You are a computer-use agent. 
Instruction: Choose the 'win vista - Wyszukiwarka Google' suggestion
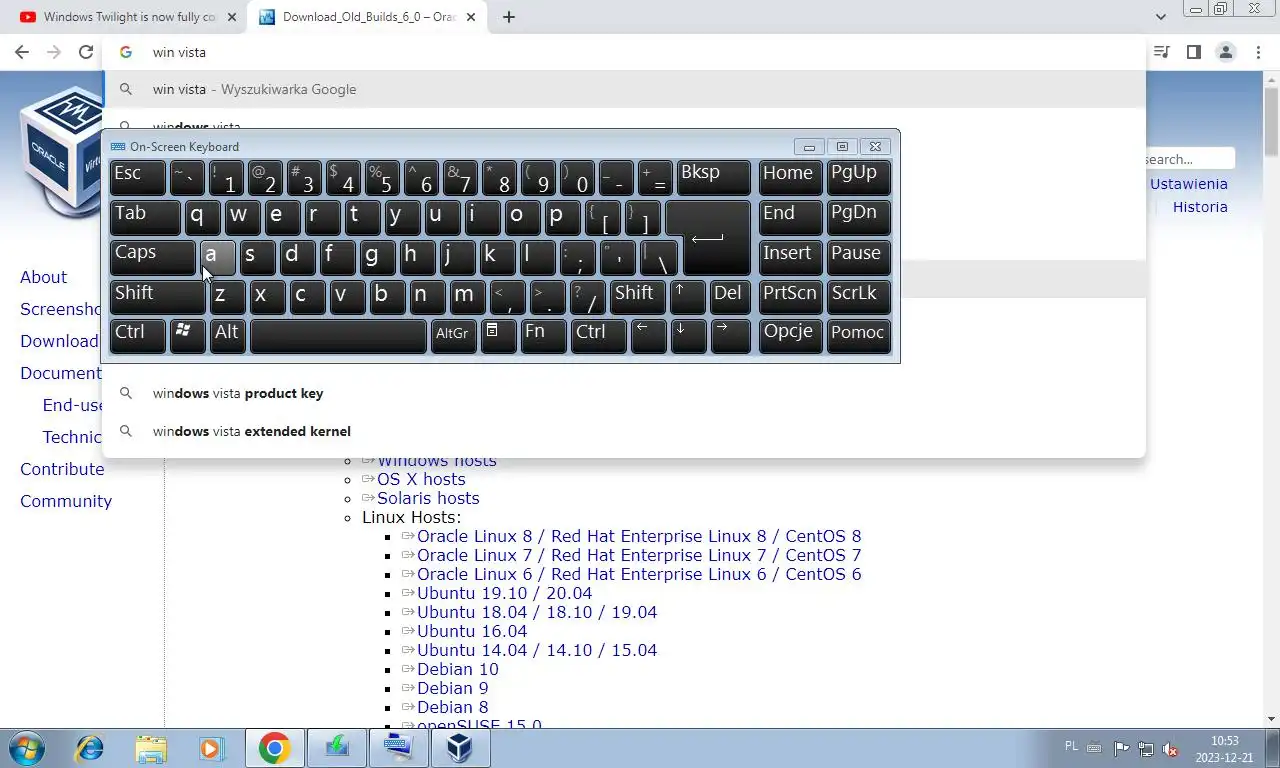pos(624,89)
